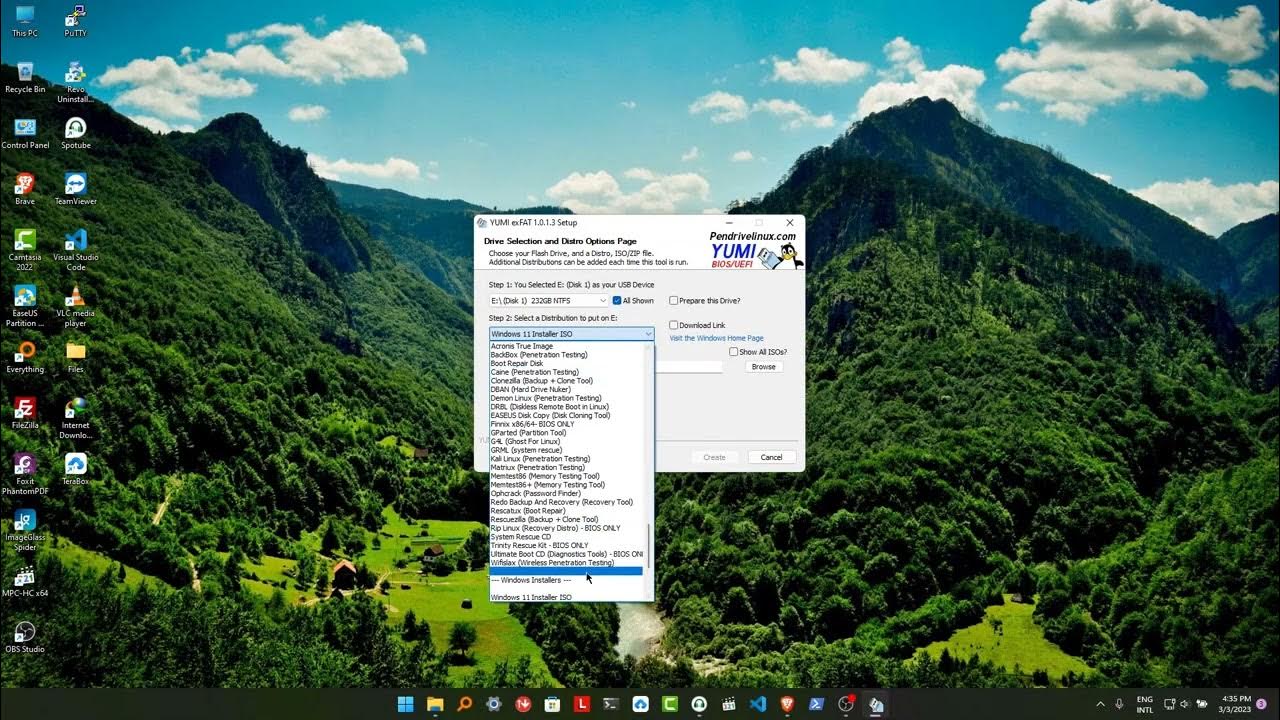Image resolution: width=1280 pixels, height=720 pixels.
Task: Click the ISO path input field
Action: pyautogui.click(x=688, y=367)
